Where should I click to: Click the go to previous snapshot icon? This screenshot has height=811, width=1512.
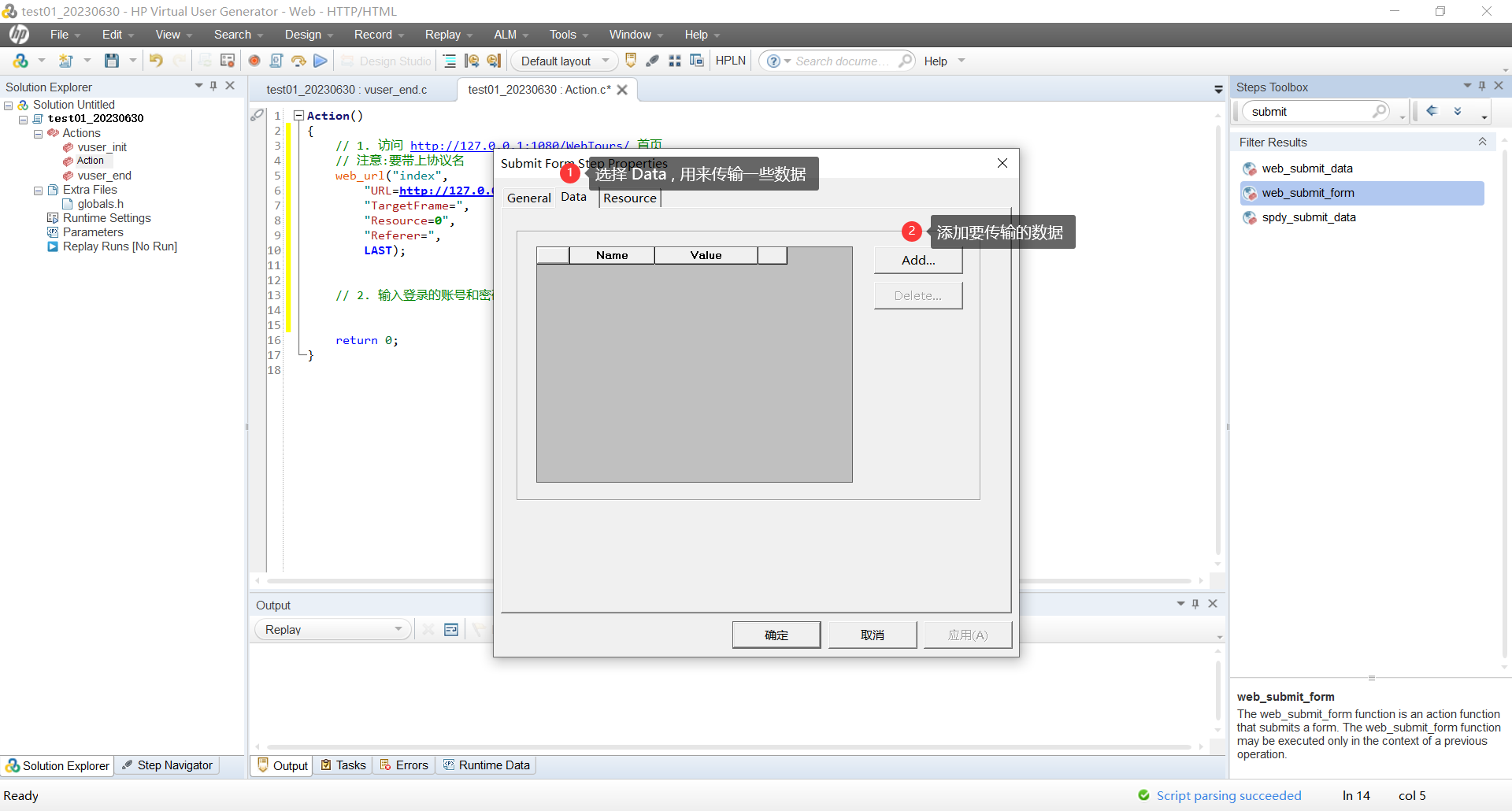click(x=472, y=61)
